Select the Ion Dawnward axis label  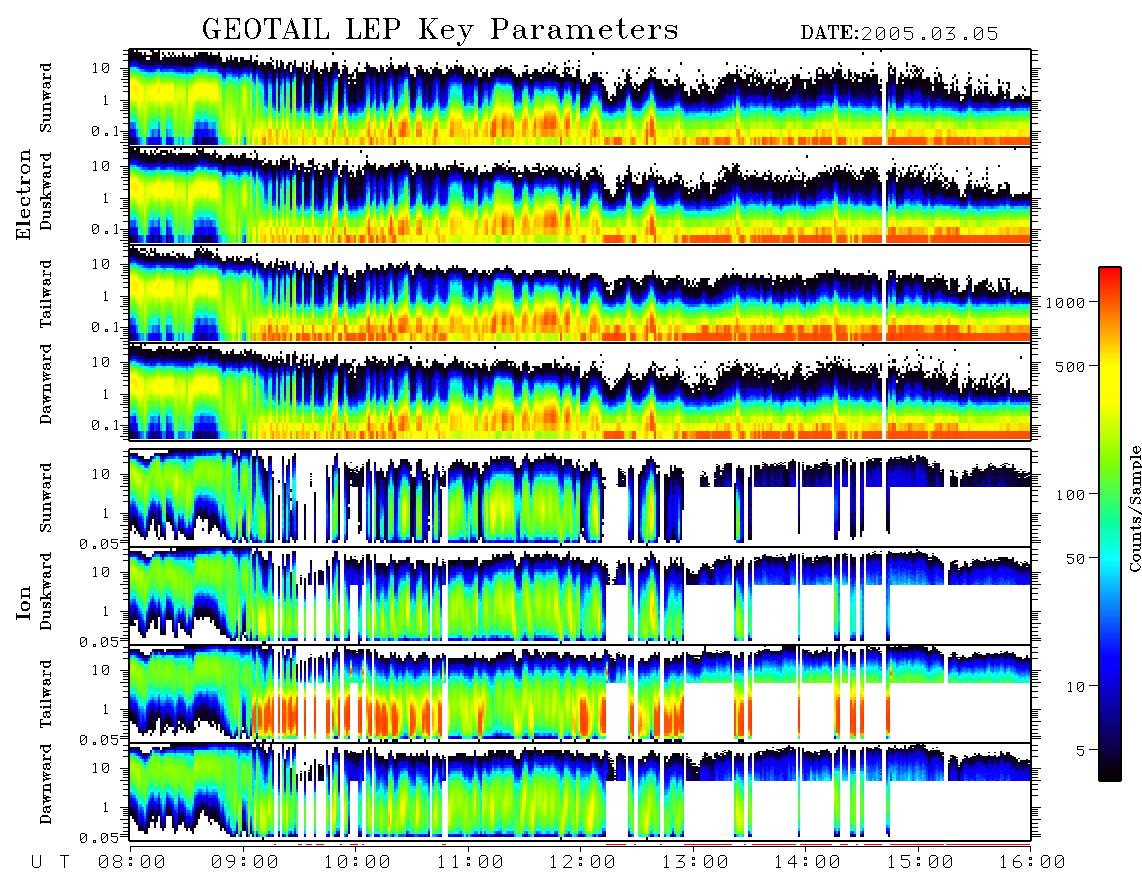(x=46, y=784)
